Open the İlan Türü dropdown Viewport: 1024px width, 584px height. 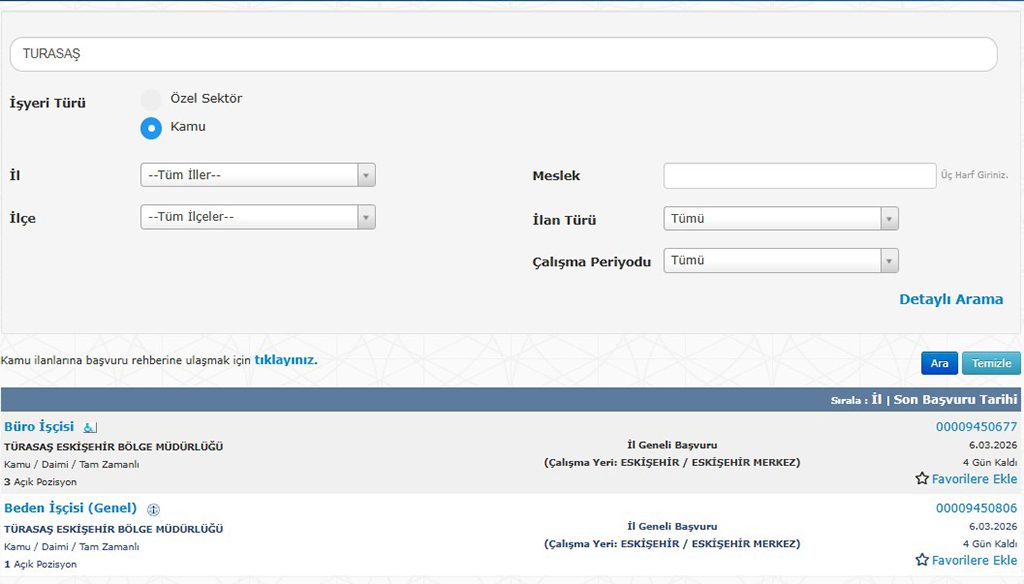pyautogui.click(x=780, y=218)
